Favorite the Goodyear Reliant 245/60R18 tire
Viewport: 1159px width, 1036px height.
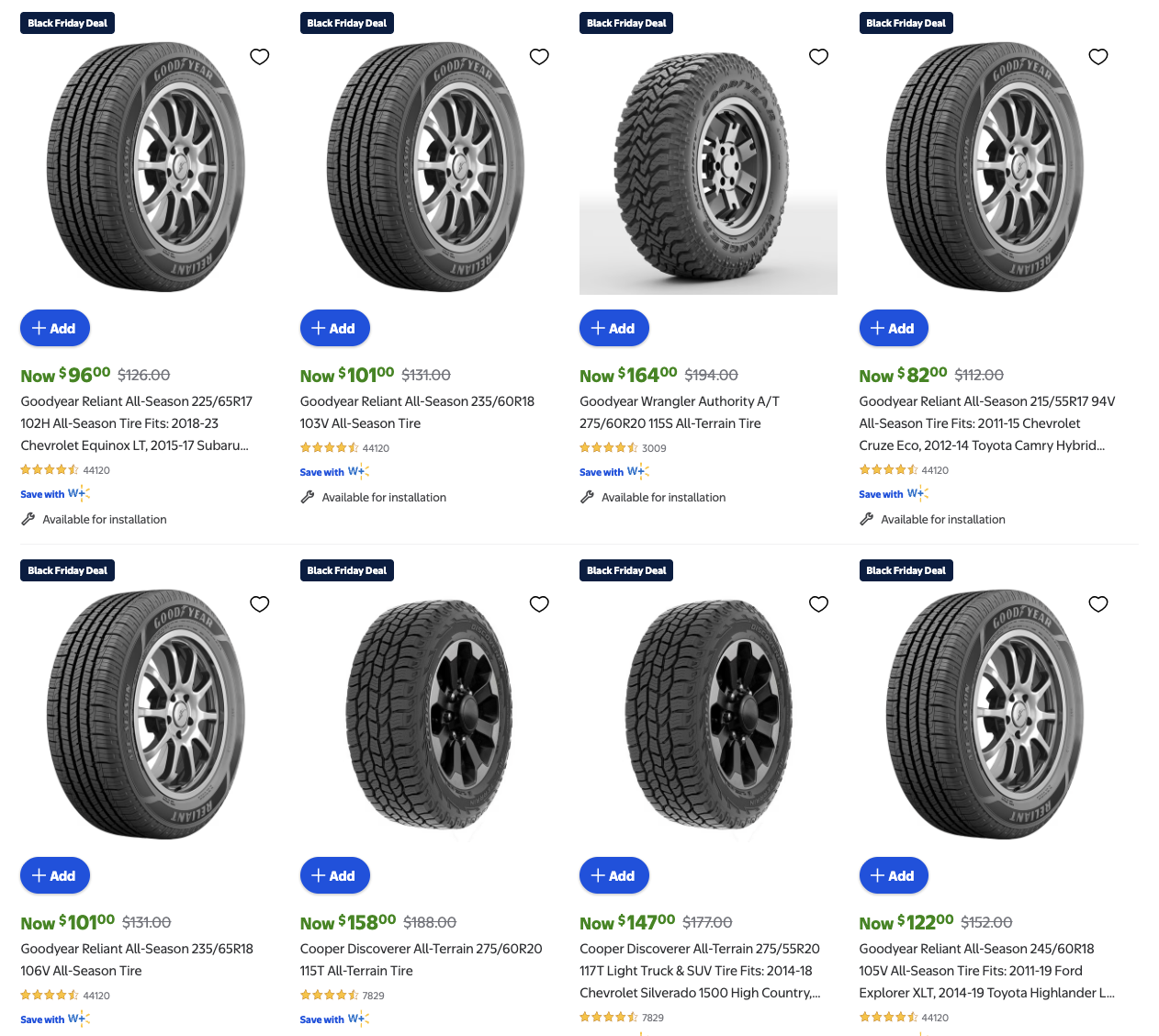[1097, 604]
